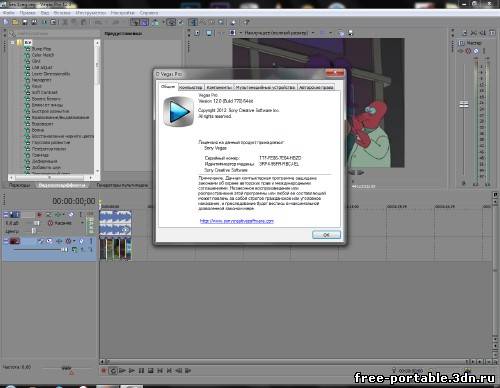Click the OK button in Vegas Pro dialog

[326, 235]
